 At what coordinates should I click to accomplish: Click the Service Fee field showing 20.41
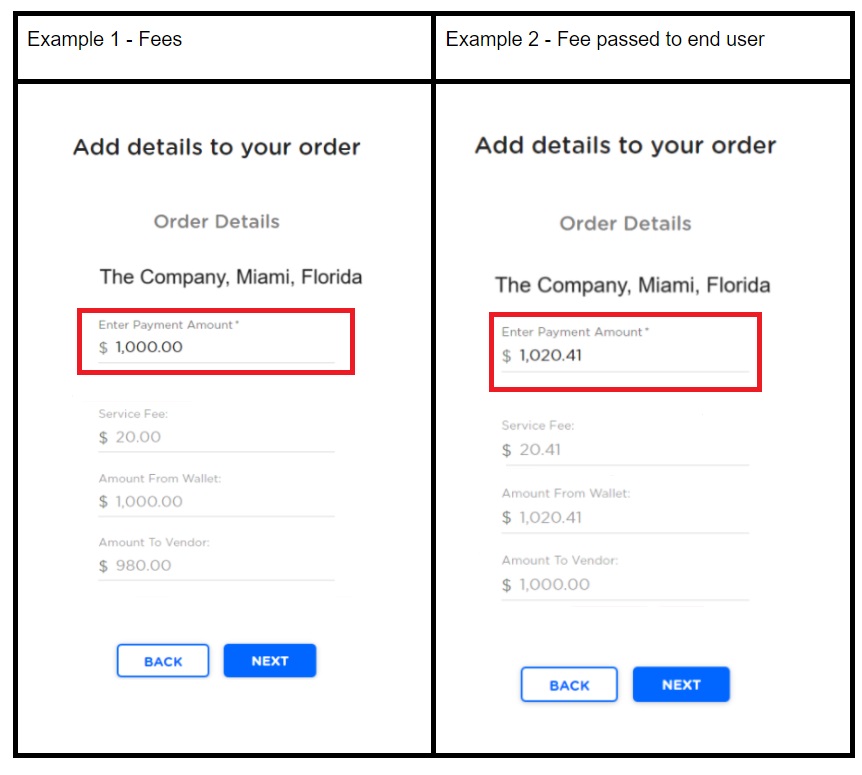click(x=624, y=450)
